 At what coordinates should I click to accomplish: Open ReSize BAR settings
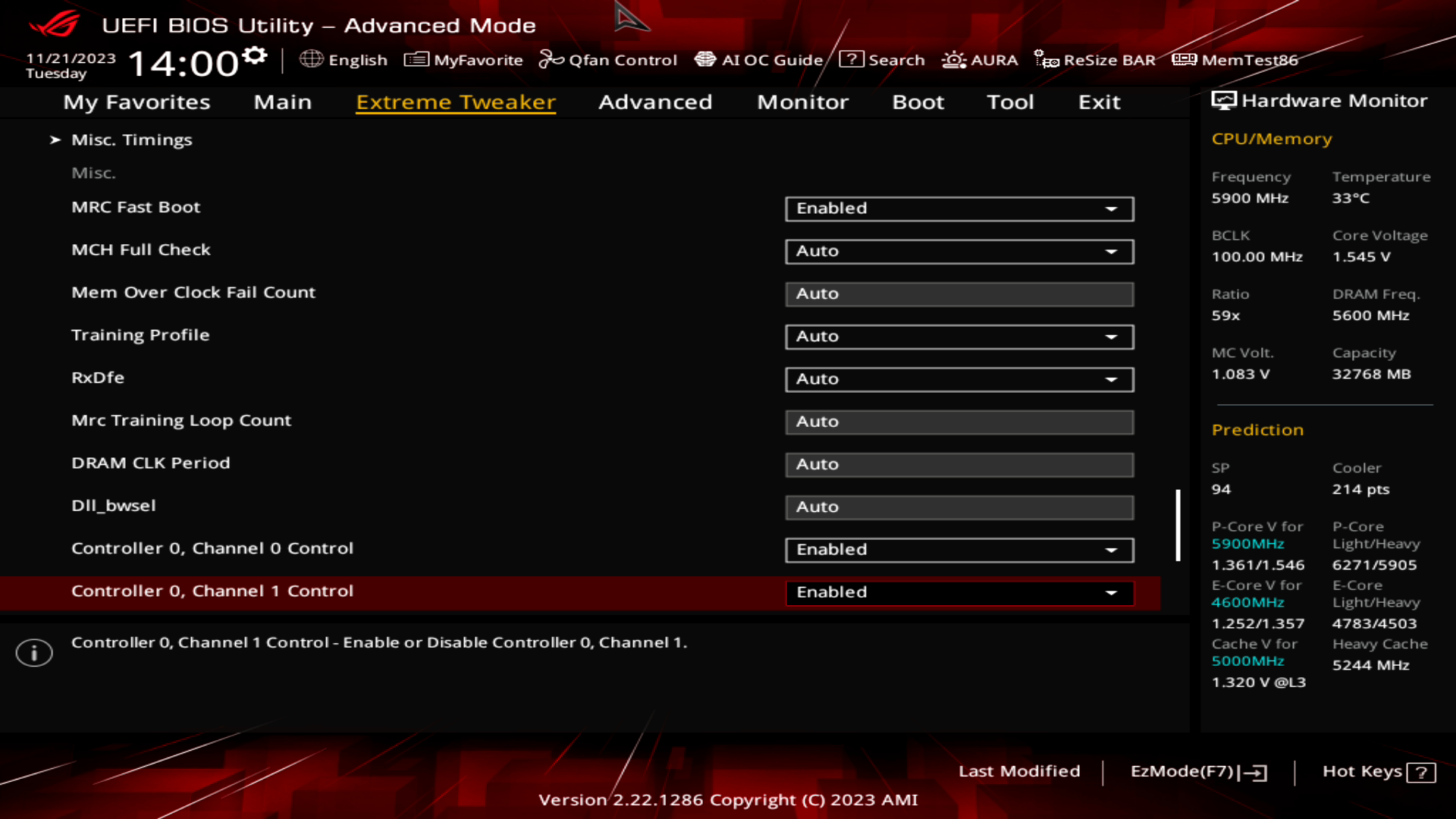1097,60
